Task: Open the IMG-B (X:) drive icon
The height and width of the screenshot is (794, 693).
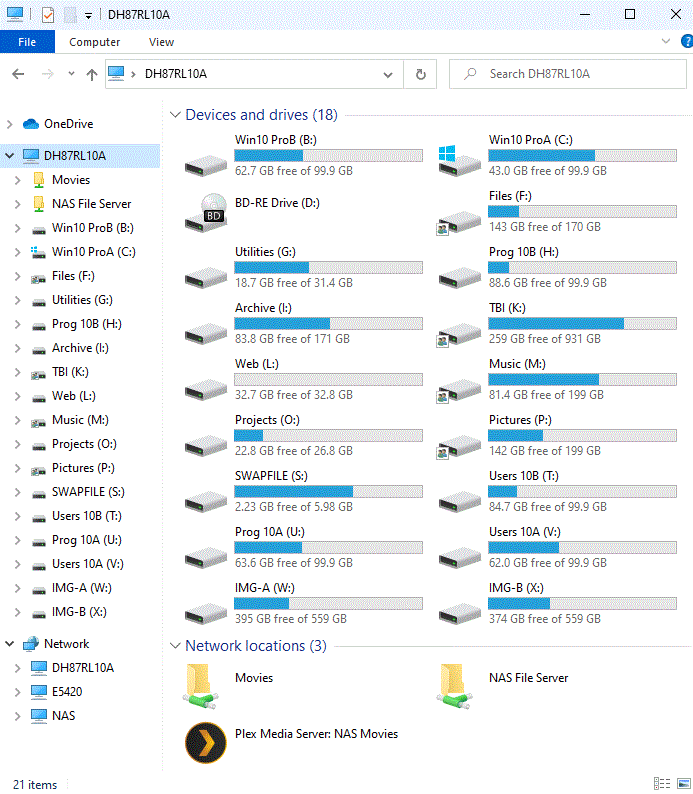Action: pyautogui.click(x=459, y=614)
